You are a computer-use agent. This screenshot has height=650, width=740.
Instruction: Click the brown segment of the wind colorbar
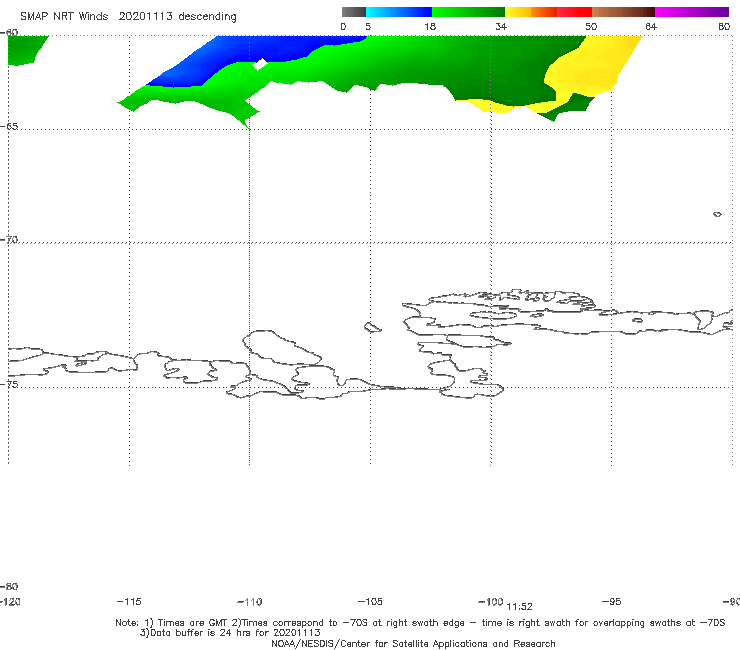(623, 12)
